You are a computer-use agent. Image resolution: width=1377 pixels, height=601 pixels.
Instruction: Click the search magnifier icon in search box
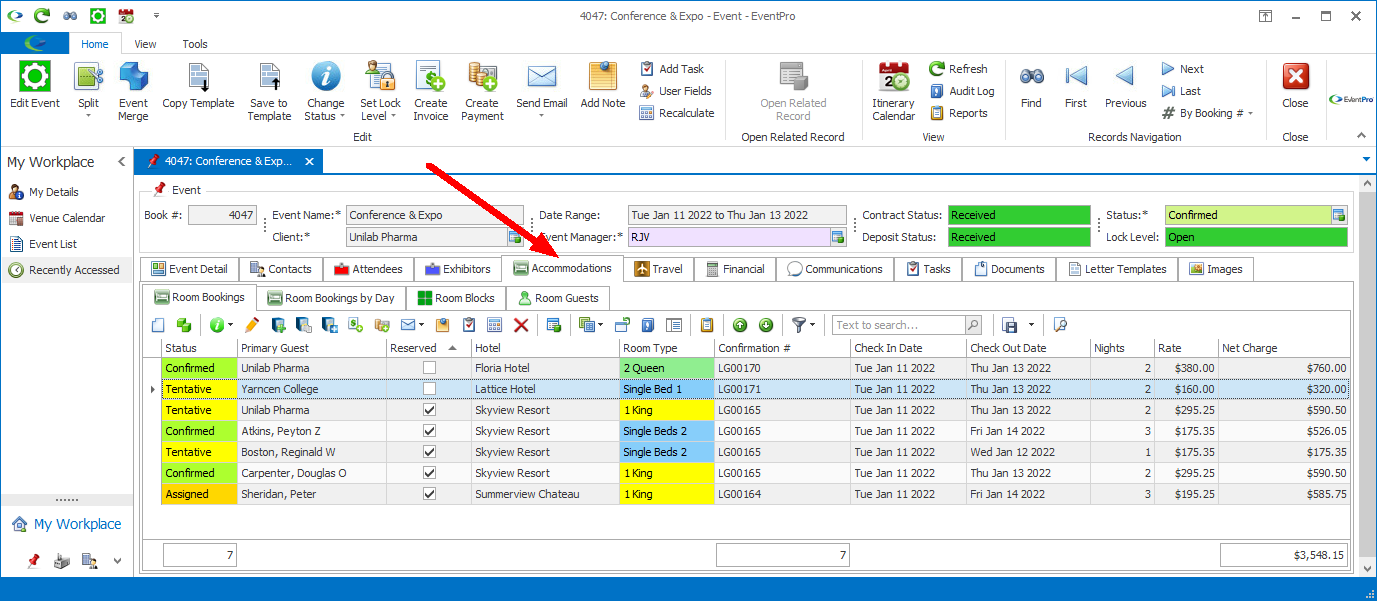973,325
